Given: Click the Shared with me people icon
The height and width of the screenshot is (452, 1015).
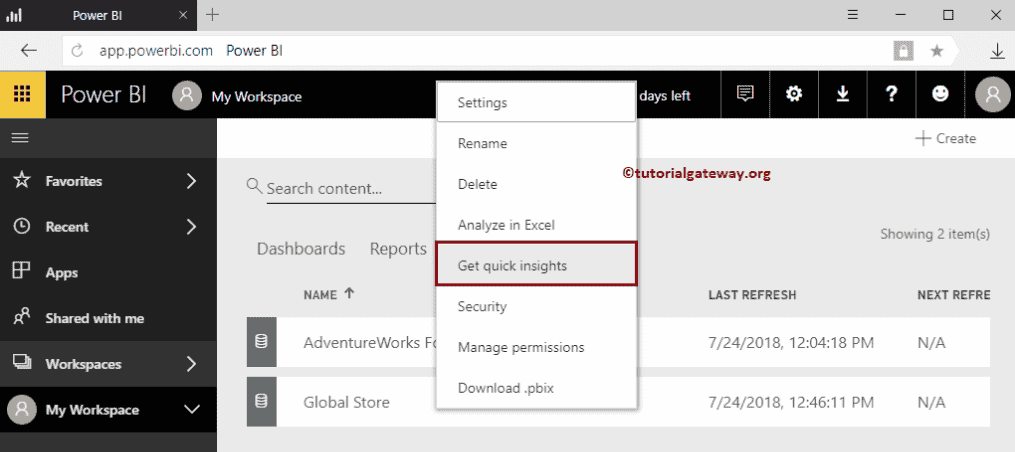Looking at the screenshot, I should (21, 318).
